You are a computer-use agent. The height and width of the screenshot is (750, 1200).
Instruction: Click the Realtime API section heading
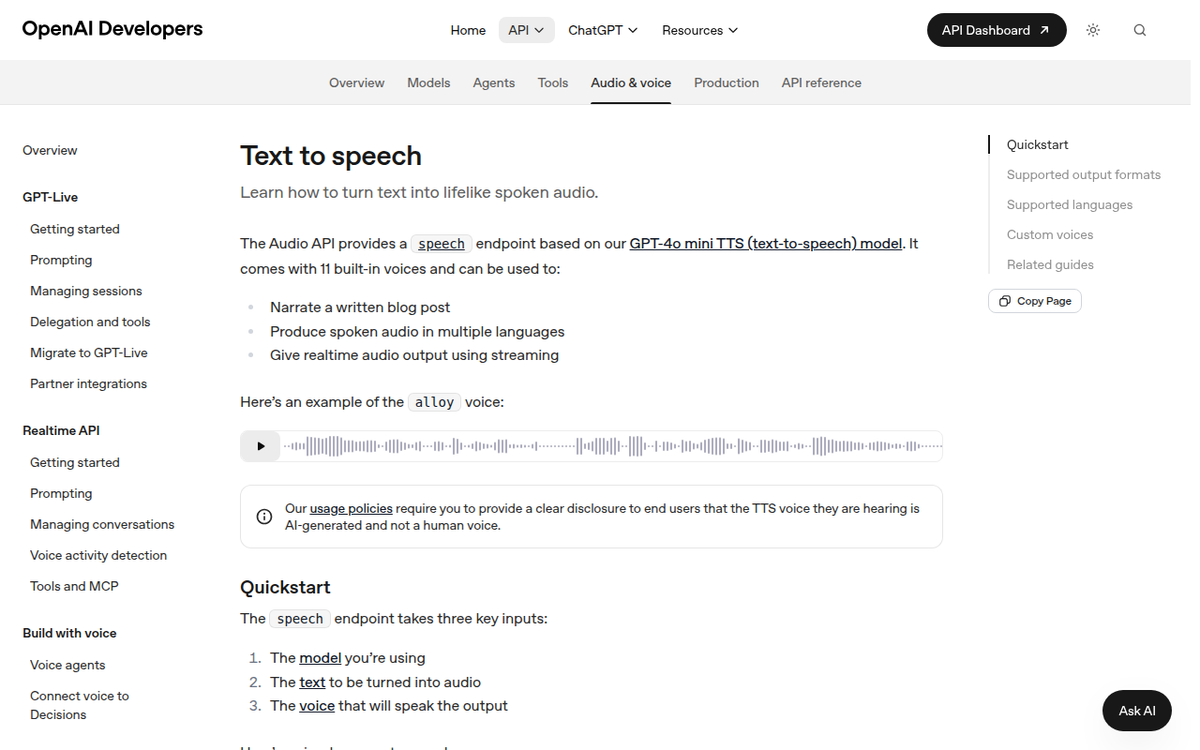(61, 430)
